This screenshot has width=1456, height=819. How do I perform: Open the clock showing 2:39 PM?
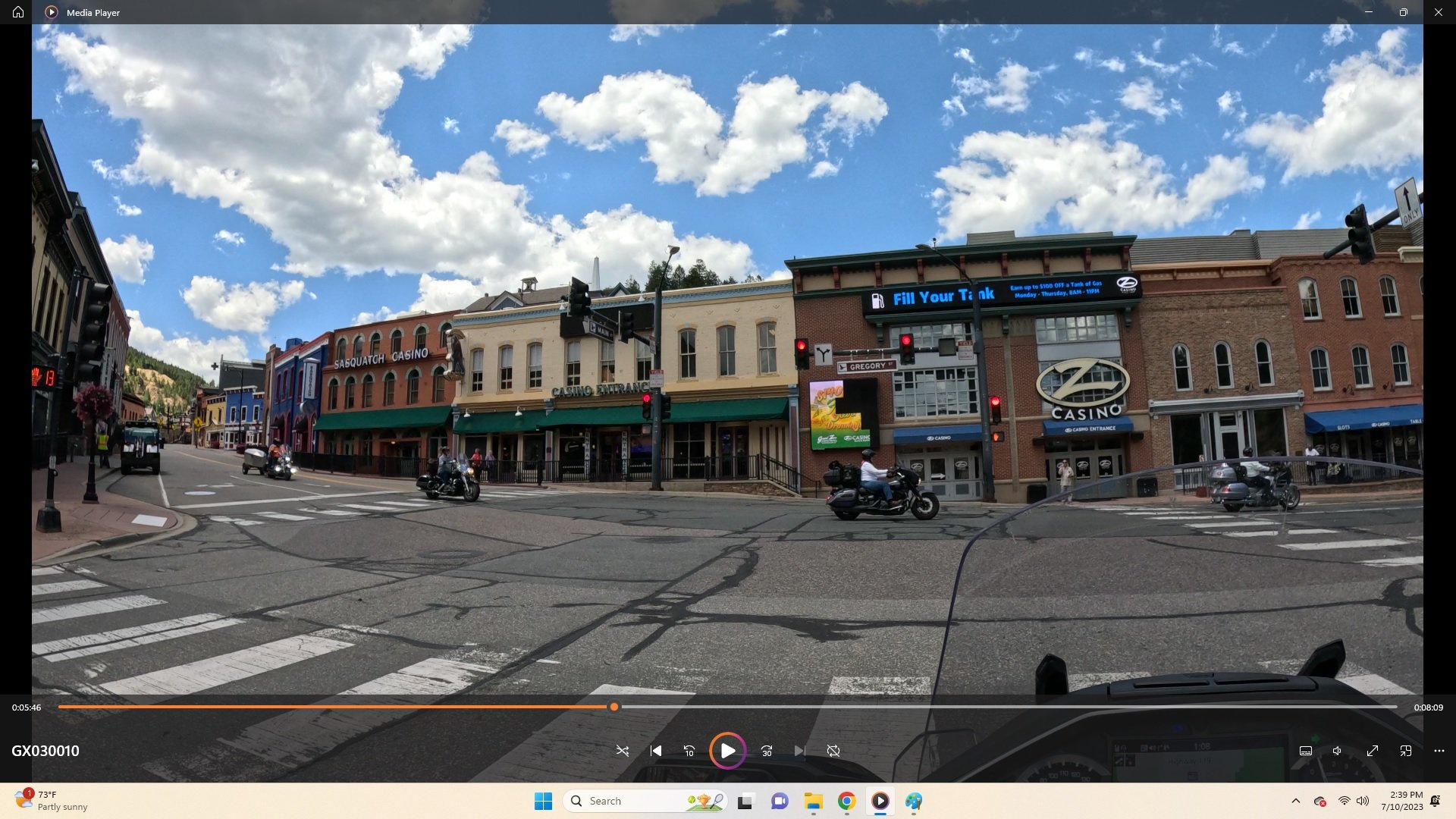[x=1402, y=801]
